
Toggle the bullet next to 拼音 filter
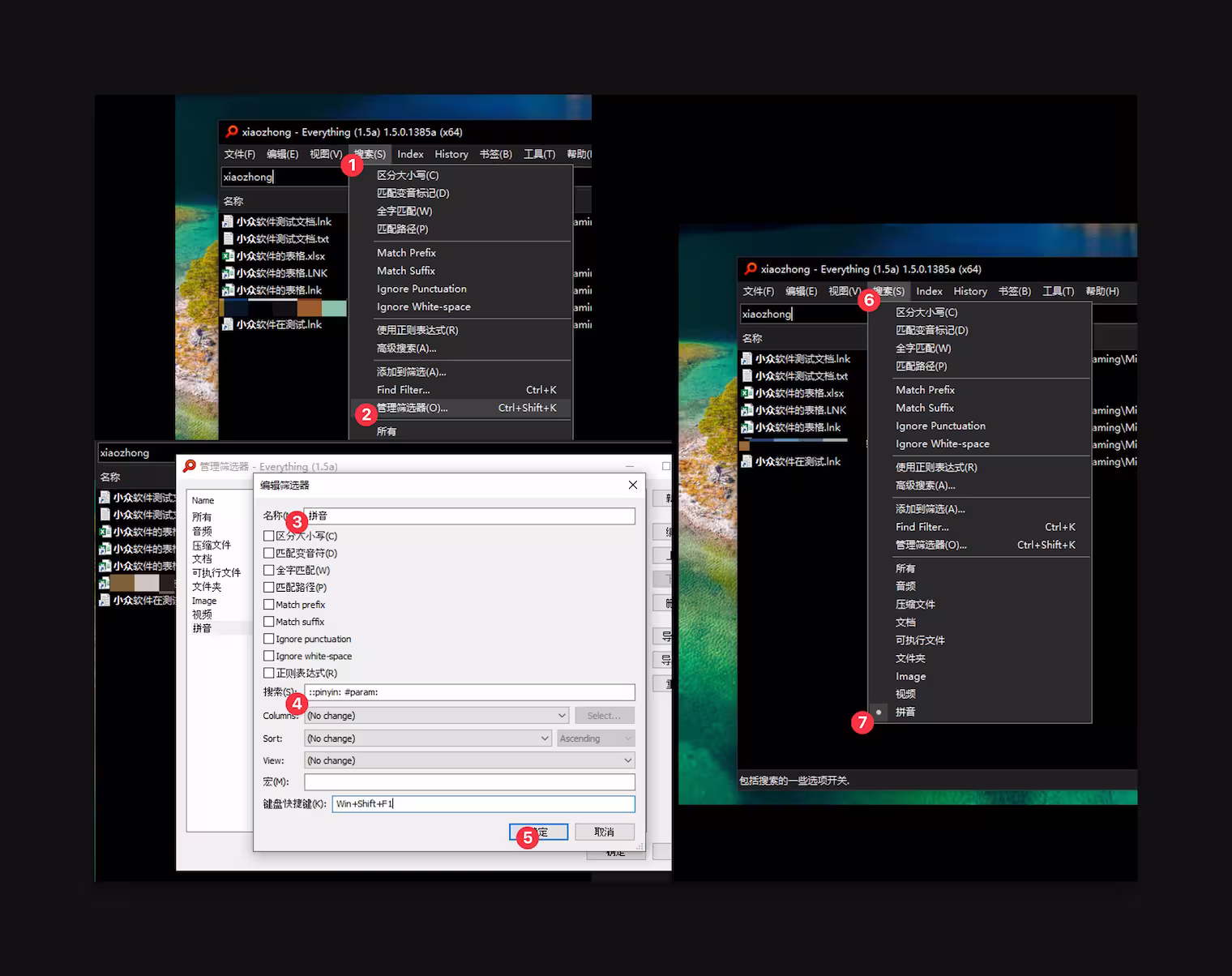tap(879, 713)
